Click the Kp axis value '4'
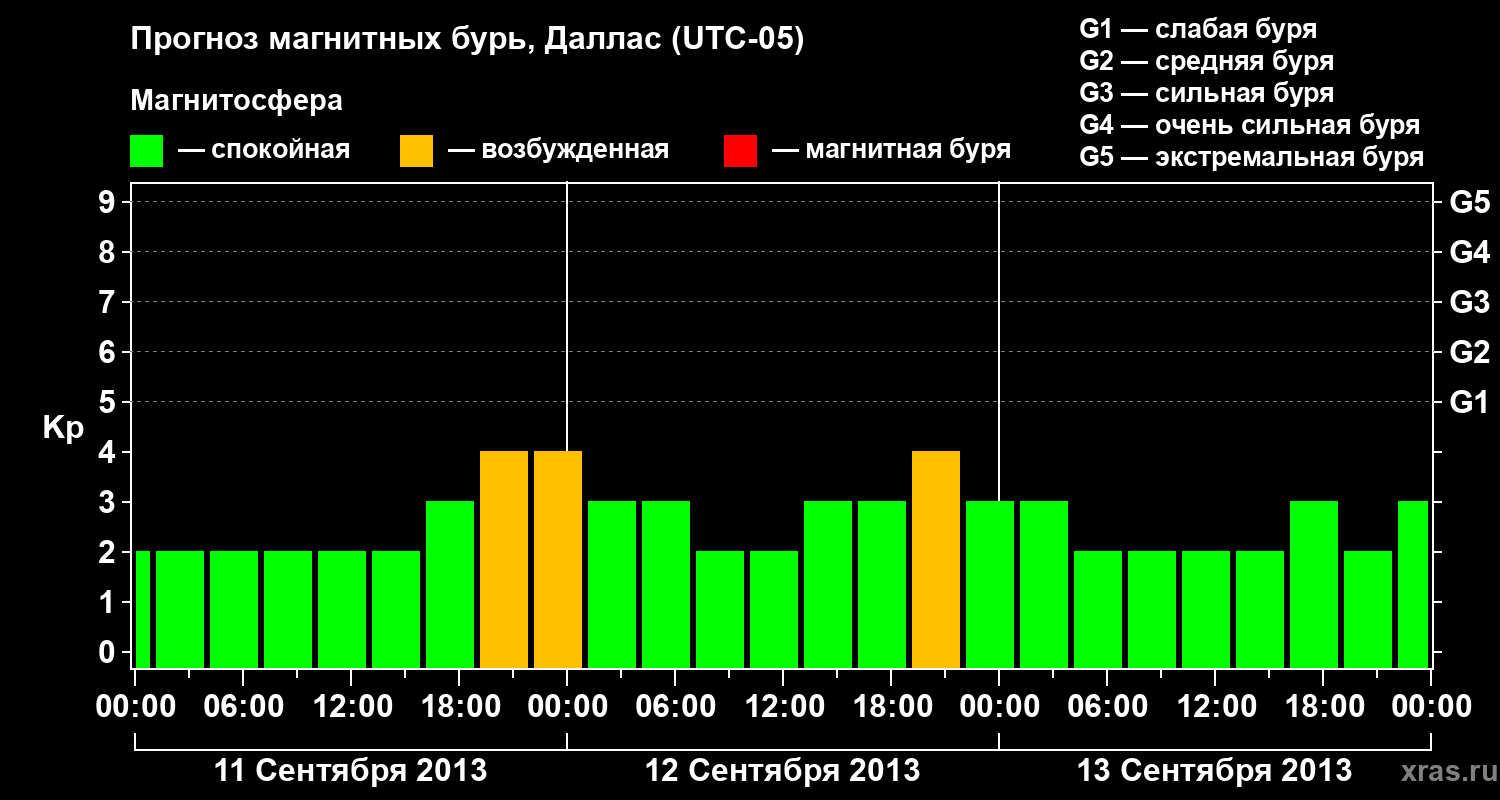 coord(109,453)
